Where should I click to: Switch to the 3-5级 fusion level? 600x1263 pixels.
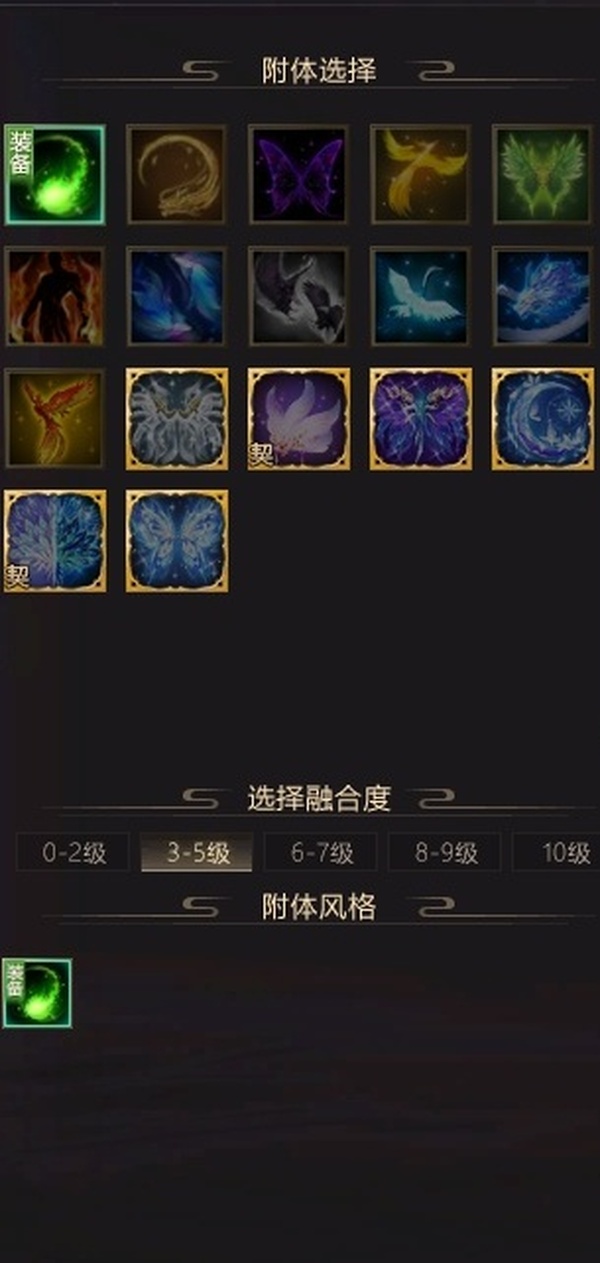click(197, 853)
